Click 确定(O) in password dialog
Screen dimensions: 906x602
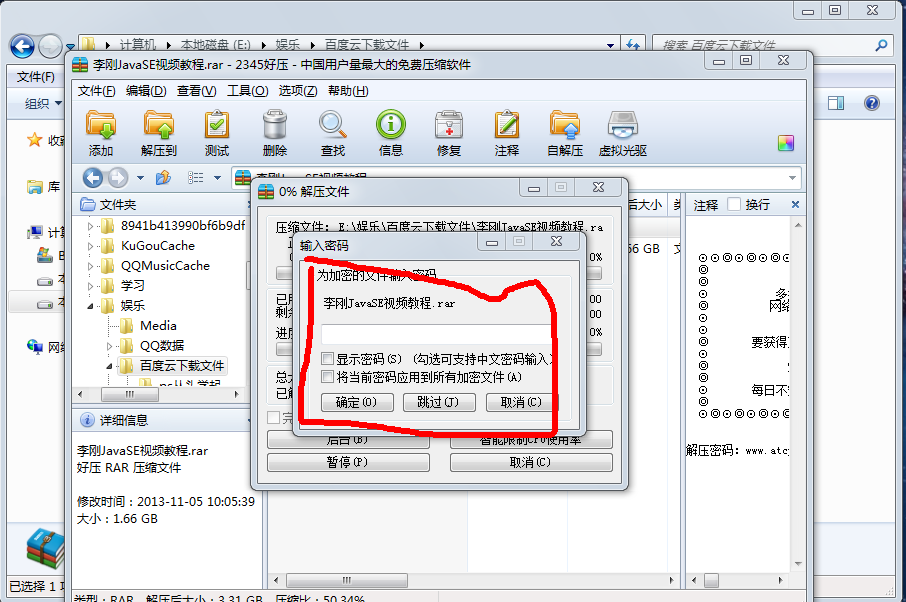pos(357,402)
